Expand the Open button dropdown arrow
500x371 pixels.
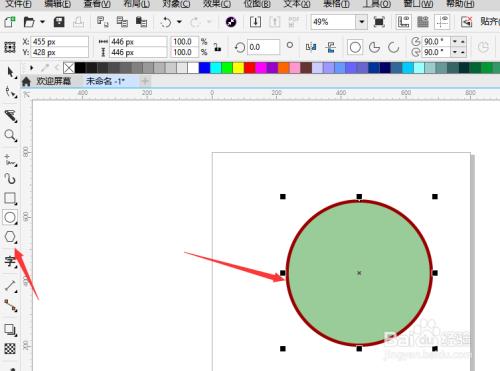[42, 22]
